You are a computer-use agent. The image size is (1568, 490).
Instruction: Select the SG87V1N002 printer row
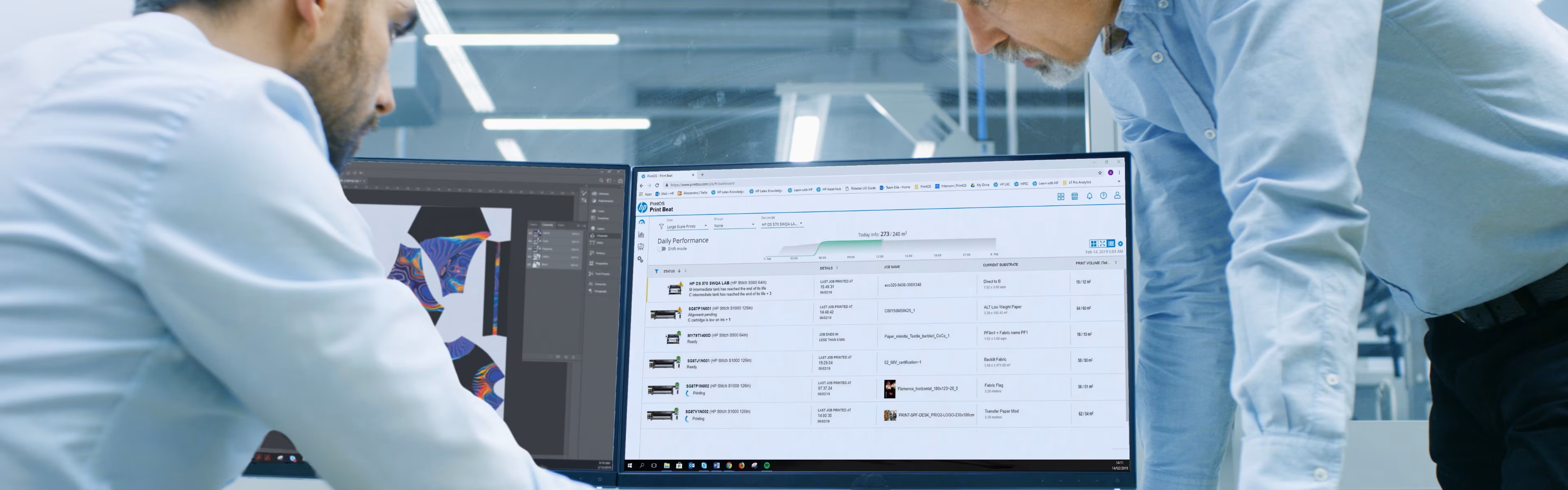point(883,415)
